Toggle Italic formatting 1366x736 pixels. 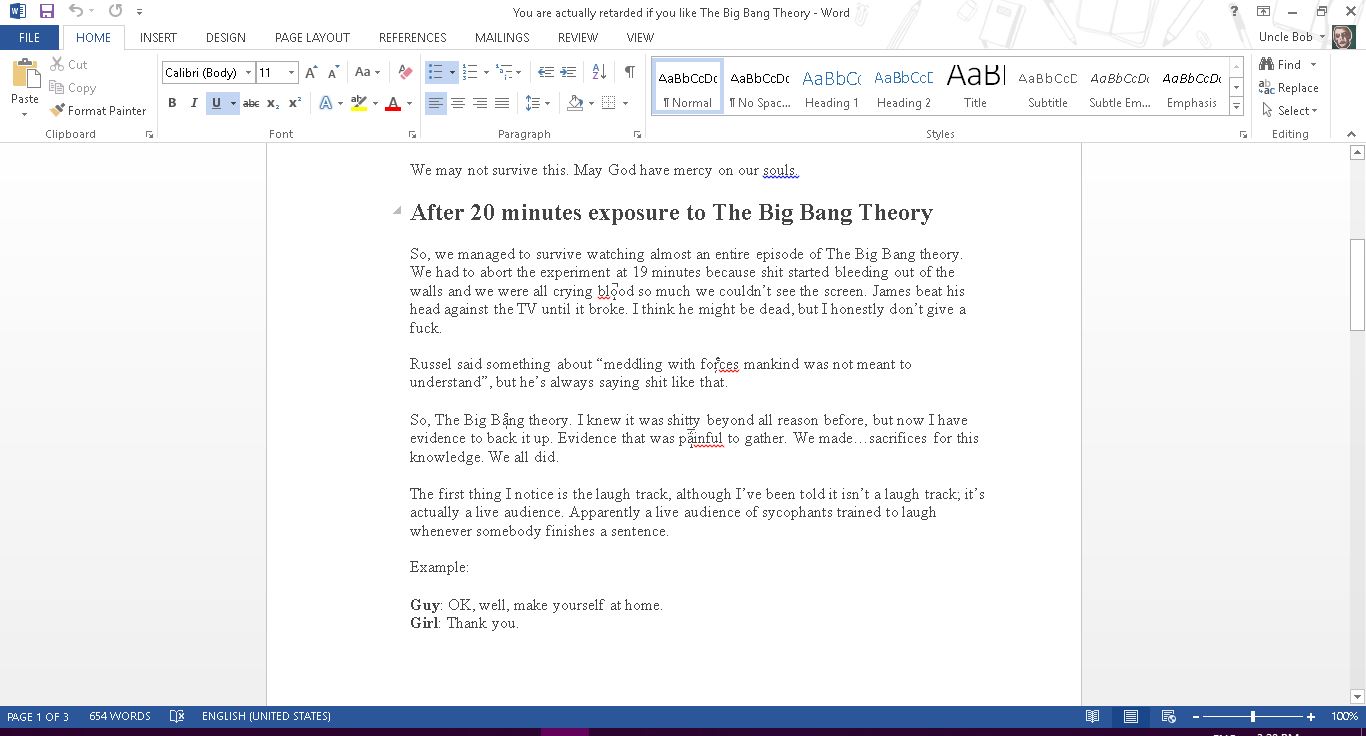click(194, 103)
